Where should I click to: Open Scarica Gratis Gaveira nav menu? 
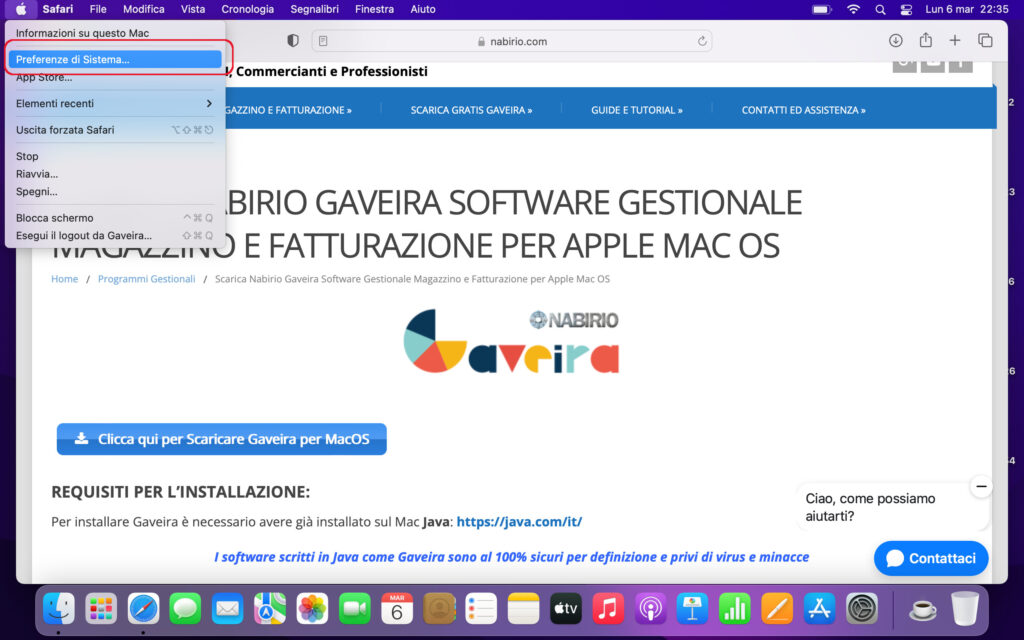471,110
